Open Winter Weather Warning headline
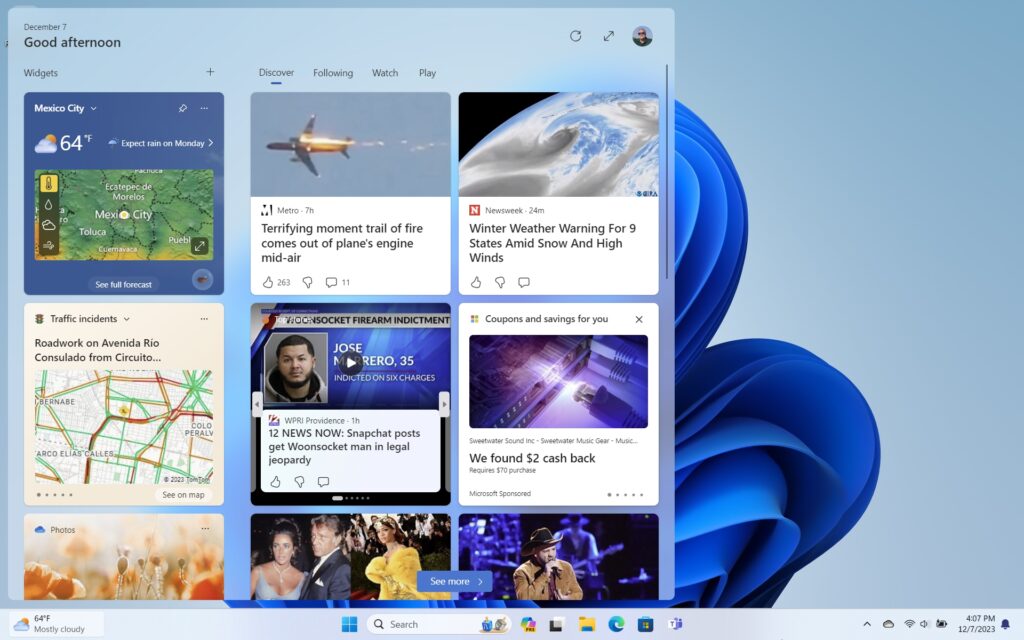Viewport: 1024px width, 640px height. pyautogui.click(x=552, y=243)
